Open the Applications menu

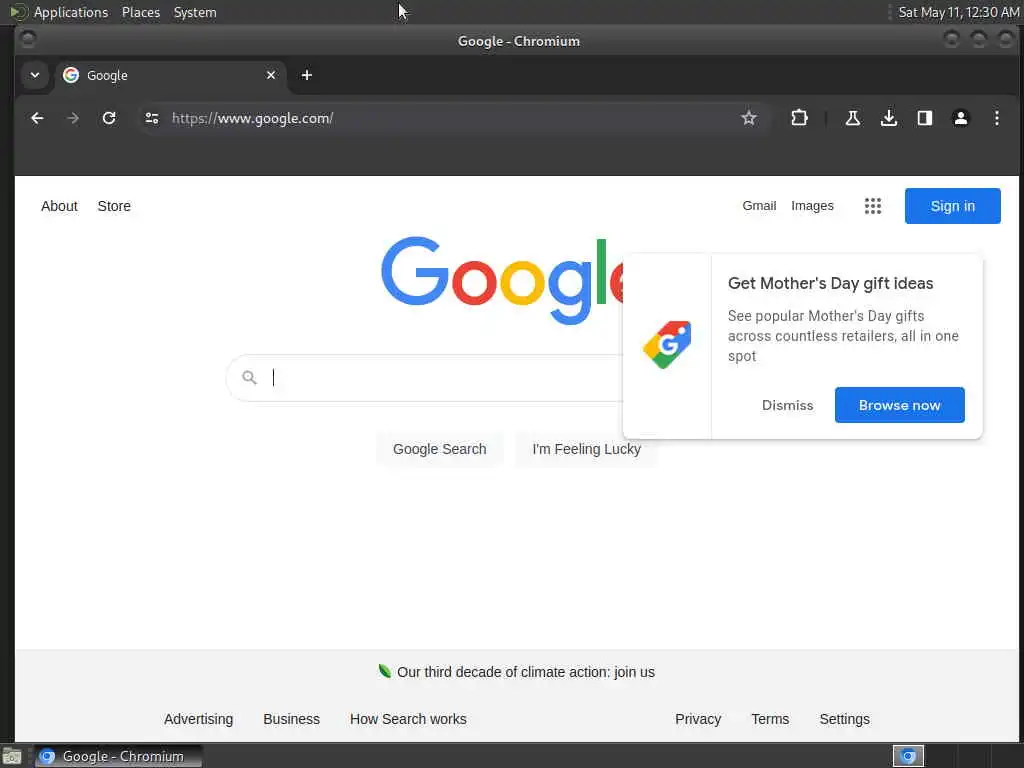click(71, 12)
